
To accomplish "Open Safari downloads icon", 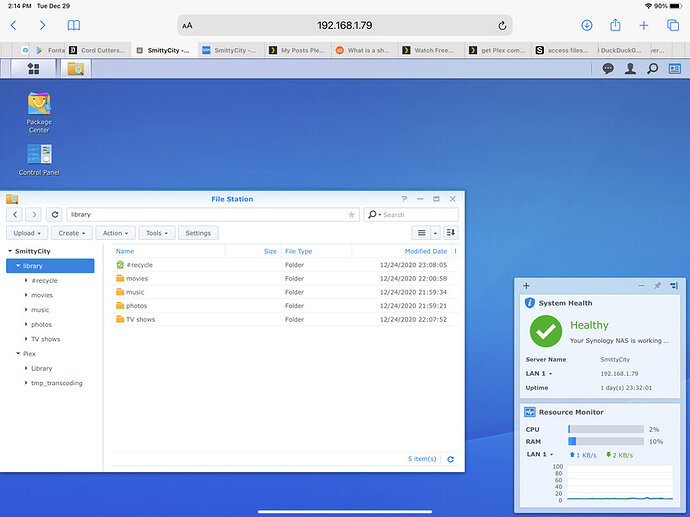I will (587, 25).
